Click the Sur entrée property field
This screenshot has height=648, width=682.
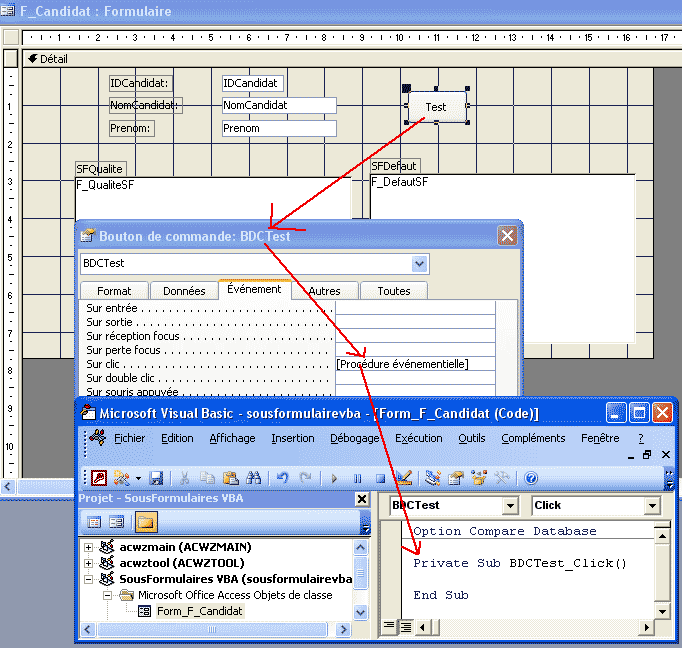pos(415,308)
